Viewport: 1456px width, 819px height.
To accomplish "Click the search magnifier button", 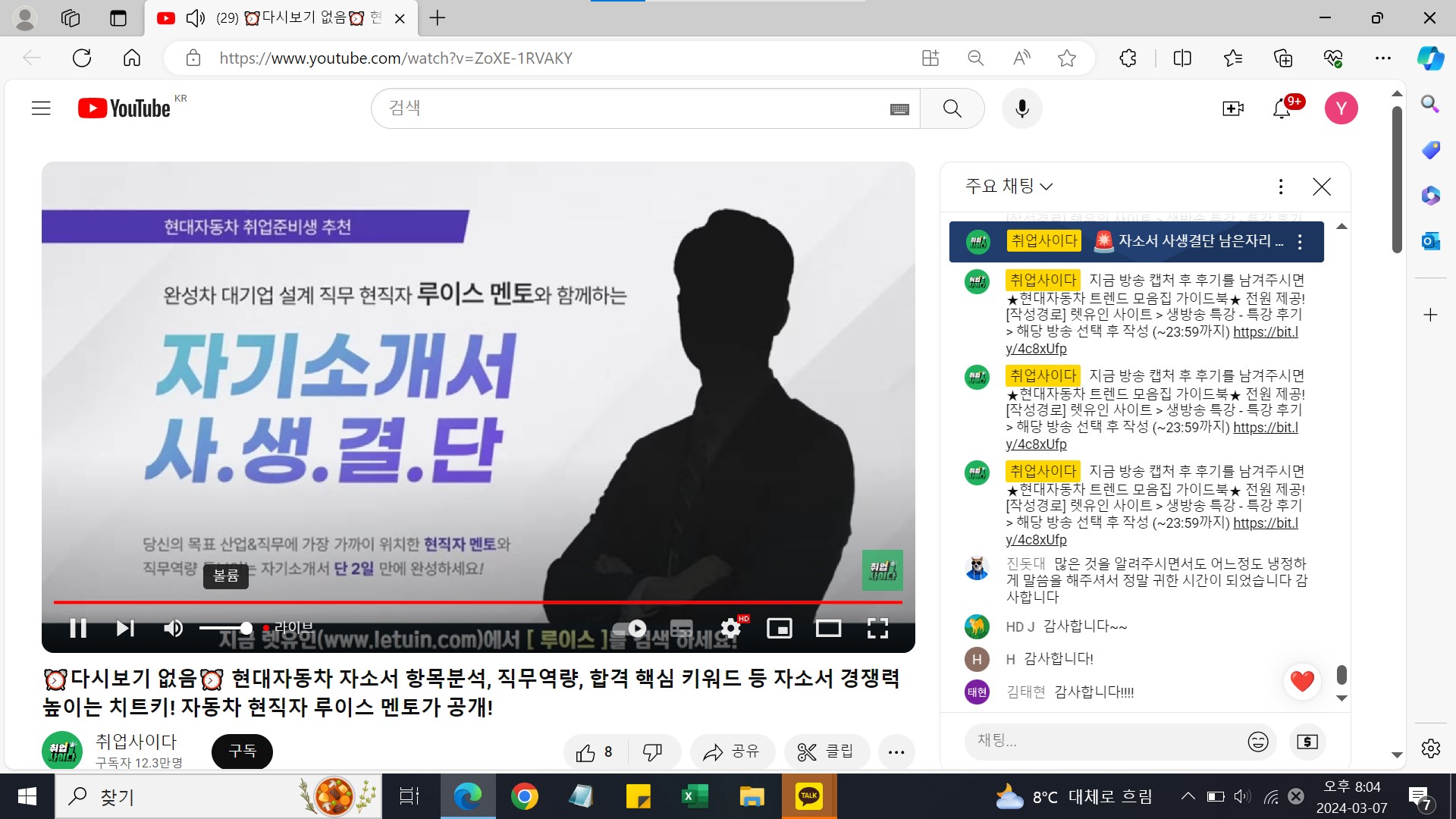I will pyautogui.click(x=952, y=108).
